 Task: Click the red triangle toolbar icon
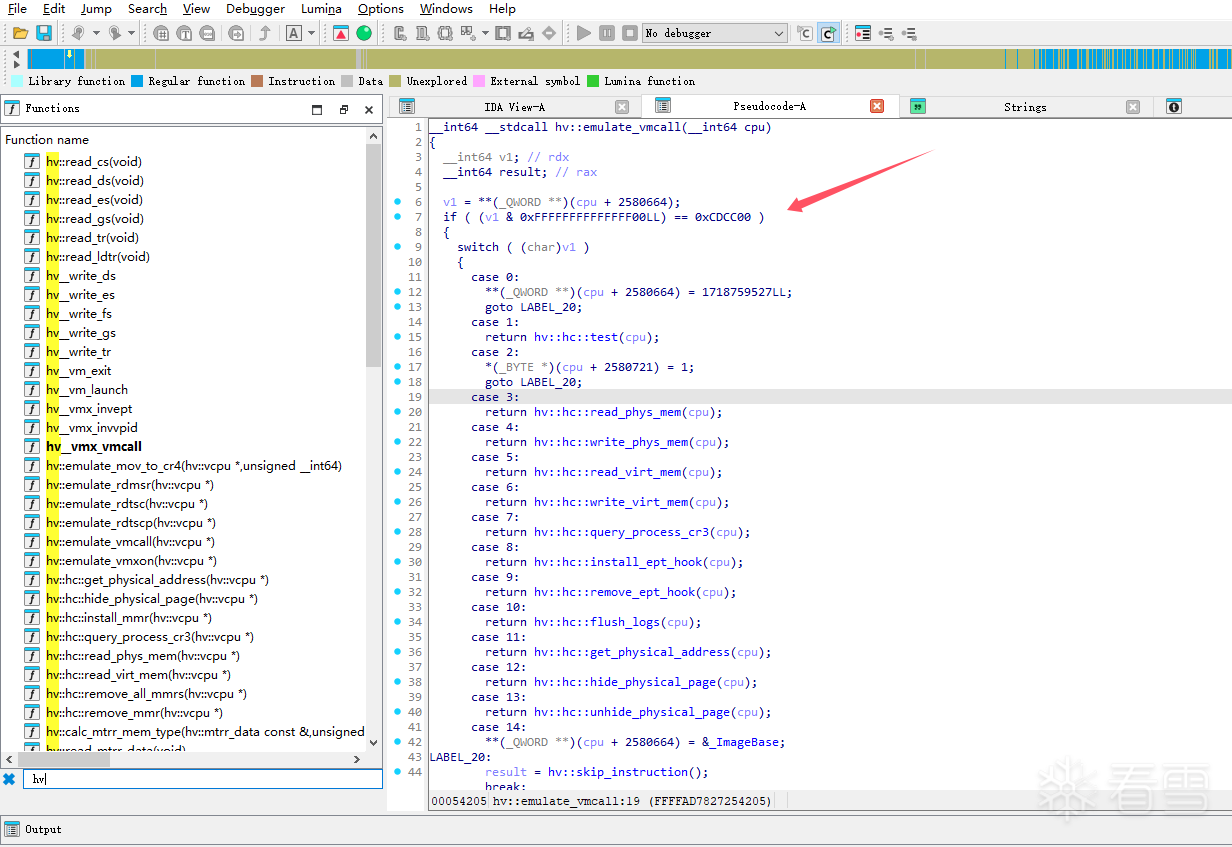[341, 33]
